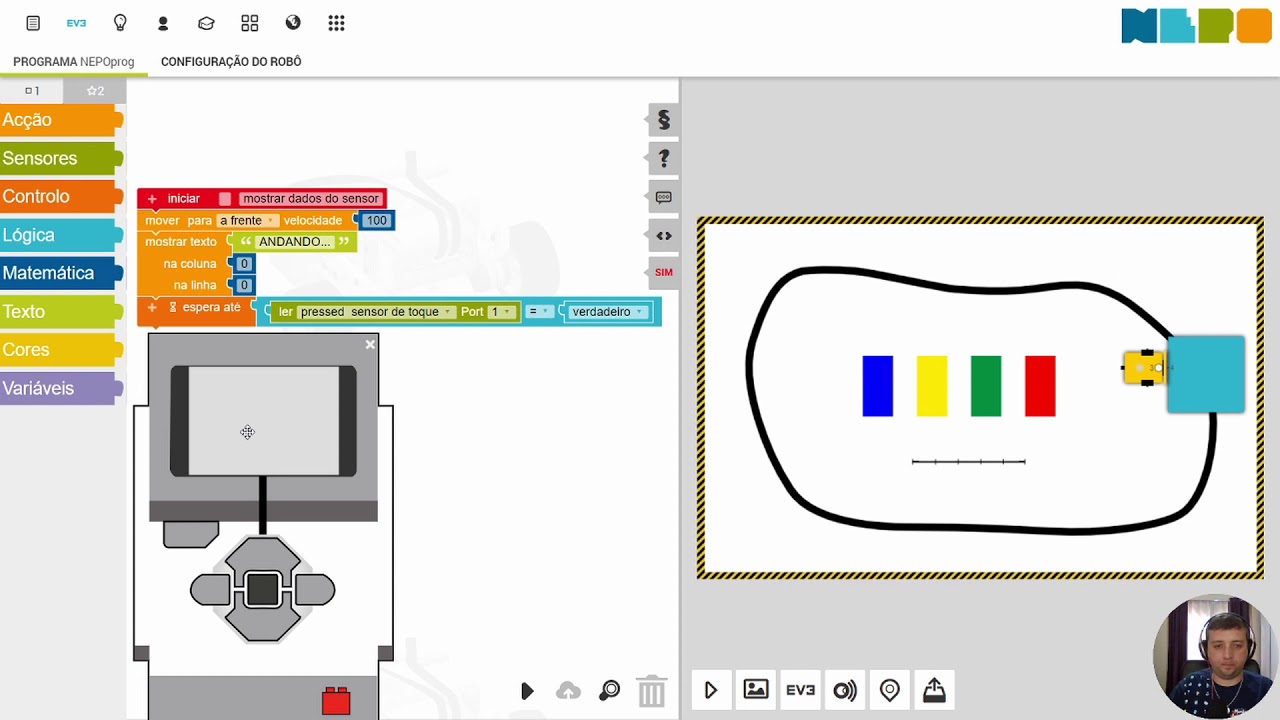The image size is (1280, 720).
Task: Click the green color patch in simulation
Action: point(986,386)
